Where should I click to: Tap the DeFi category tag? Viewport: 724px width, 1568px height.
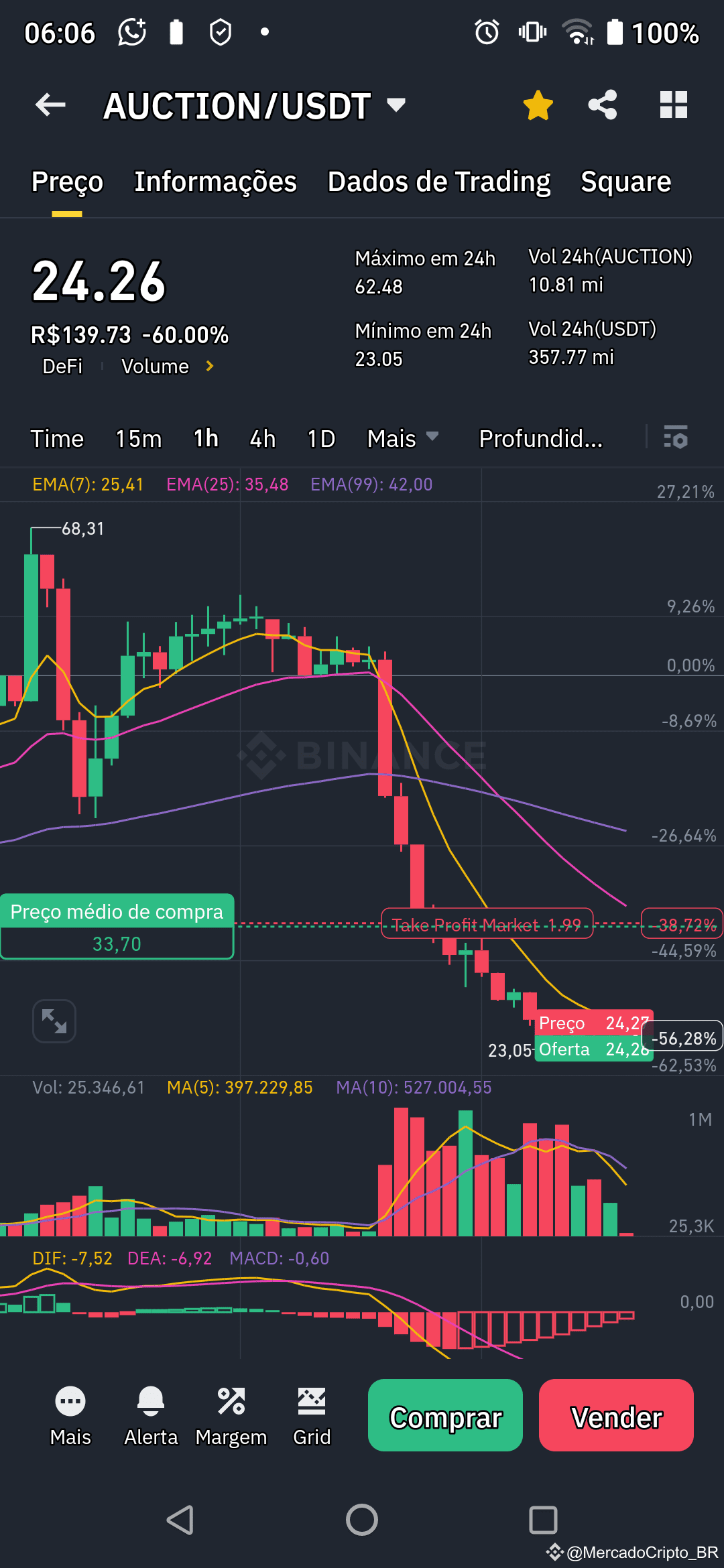click(x=62, y=367)
